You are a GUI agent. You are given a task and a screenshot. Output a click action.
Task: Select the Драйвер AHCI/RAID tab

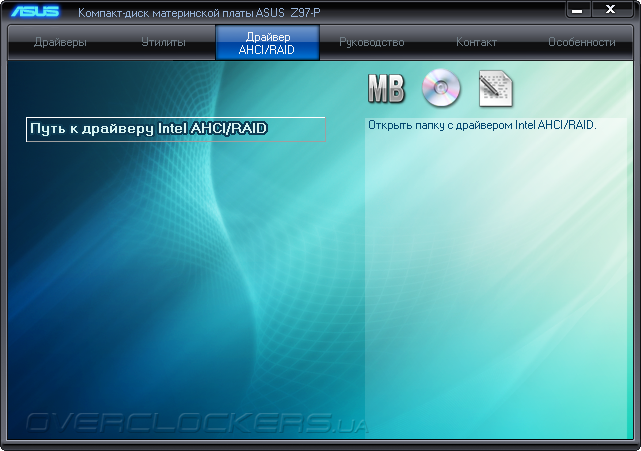(x=267, y=43)
